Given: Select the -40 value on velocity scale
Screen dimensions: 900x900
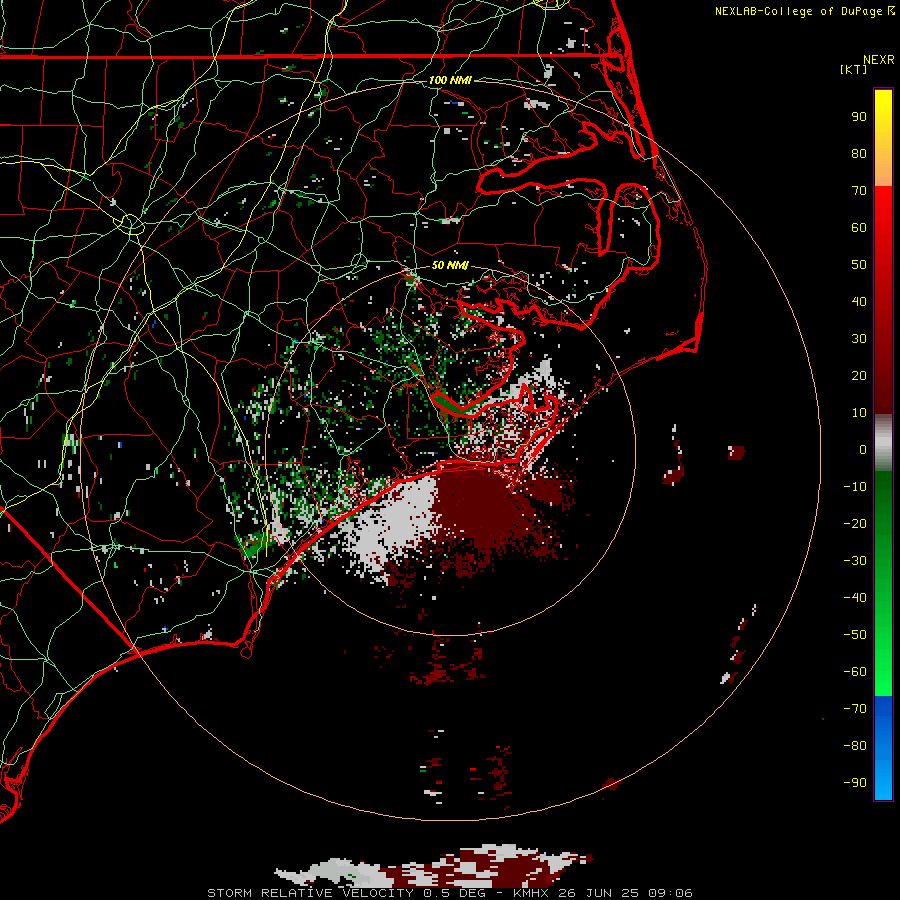Looking at the screenshot, I should tap(855, 598).
